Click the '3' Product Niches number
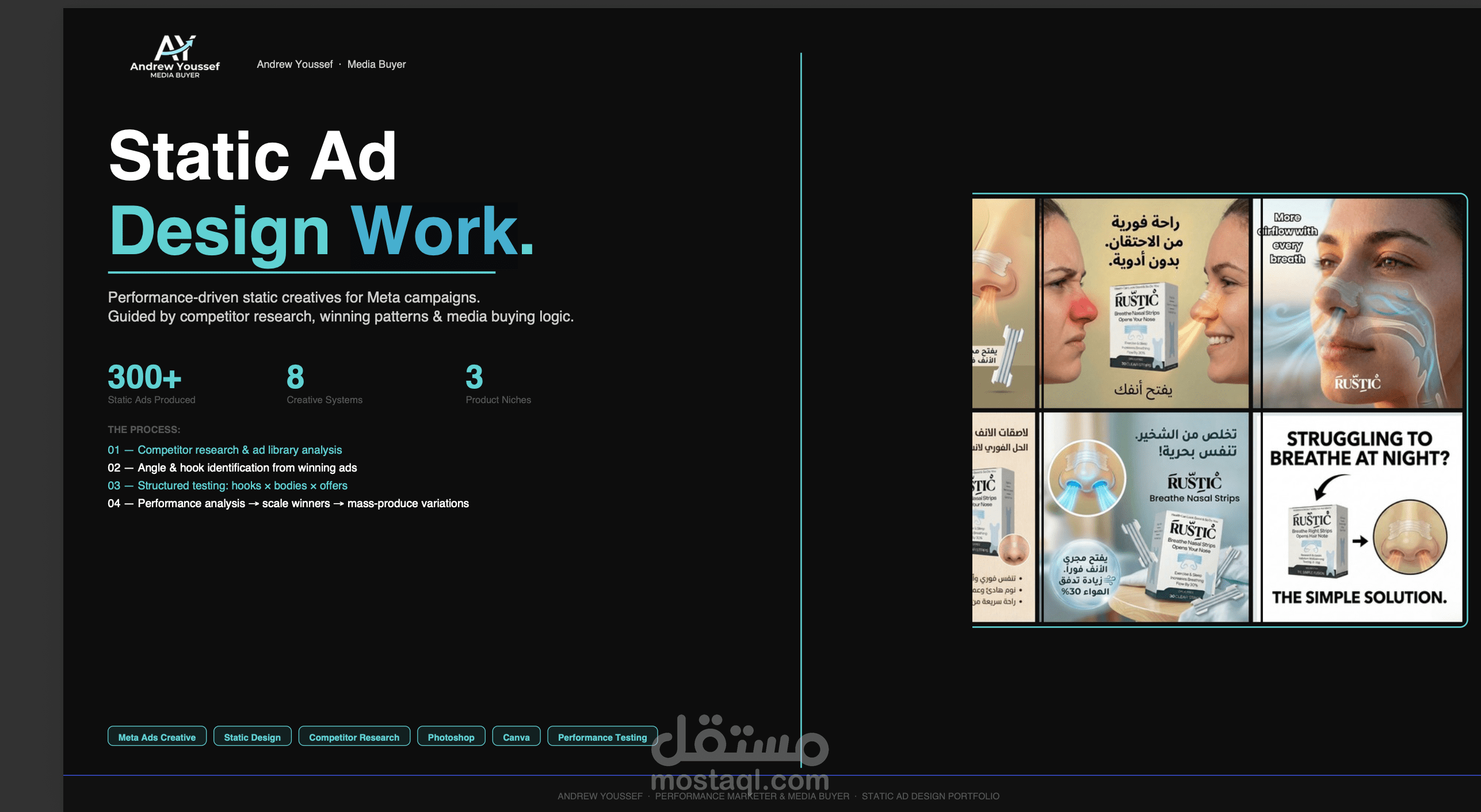 click(x=474, y=377)
